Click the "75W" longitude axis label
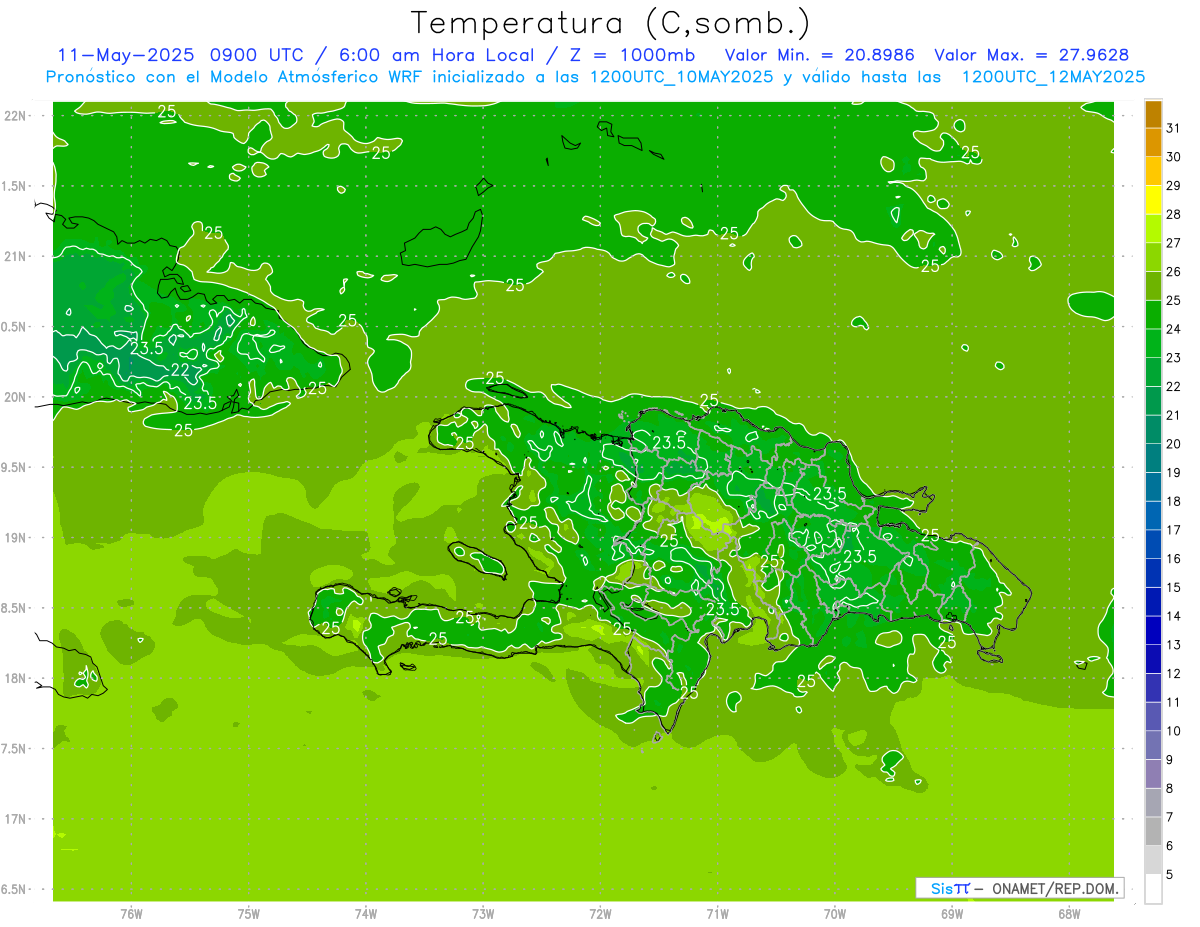This screenshot has height=927, width=1200. pos(249,914)
